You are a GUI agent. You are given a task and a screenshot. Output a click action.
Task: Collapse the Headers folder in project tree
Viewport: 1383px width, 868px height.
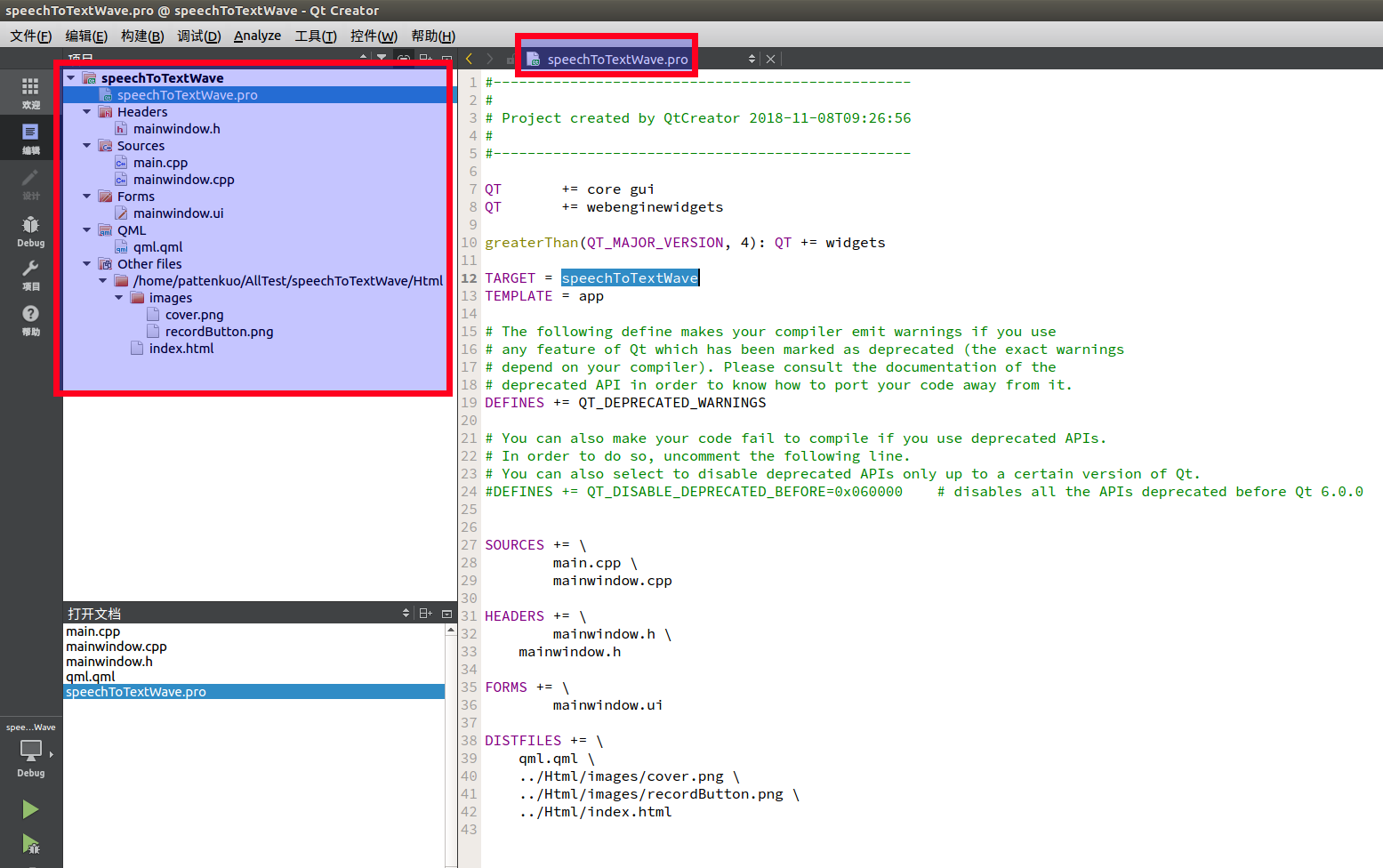tap(86, 111)
